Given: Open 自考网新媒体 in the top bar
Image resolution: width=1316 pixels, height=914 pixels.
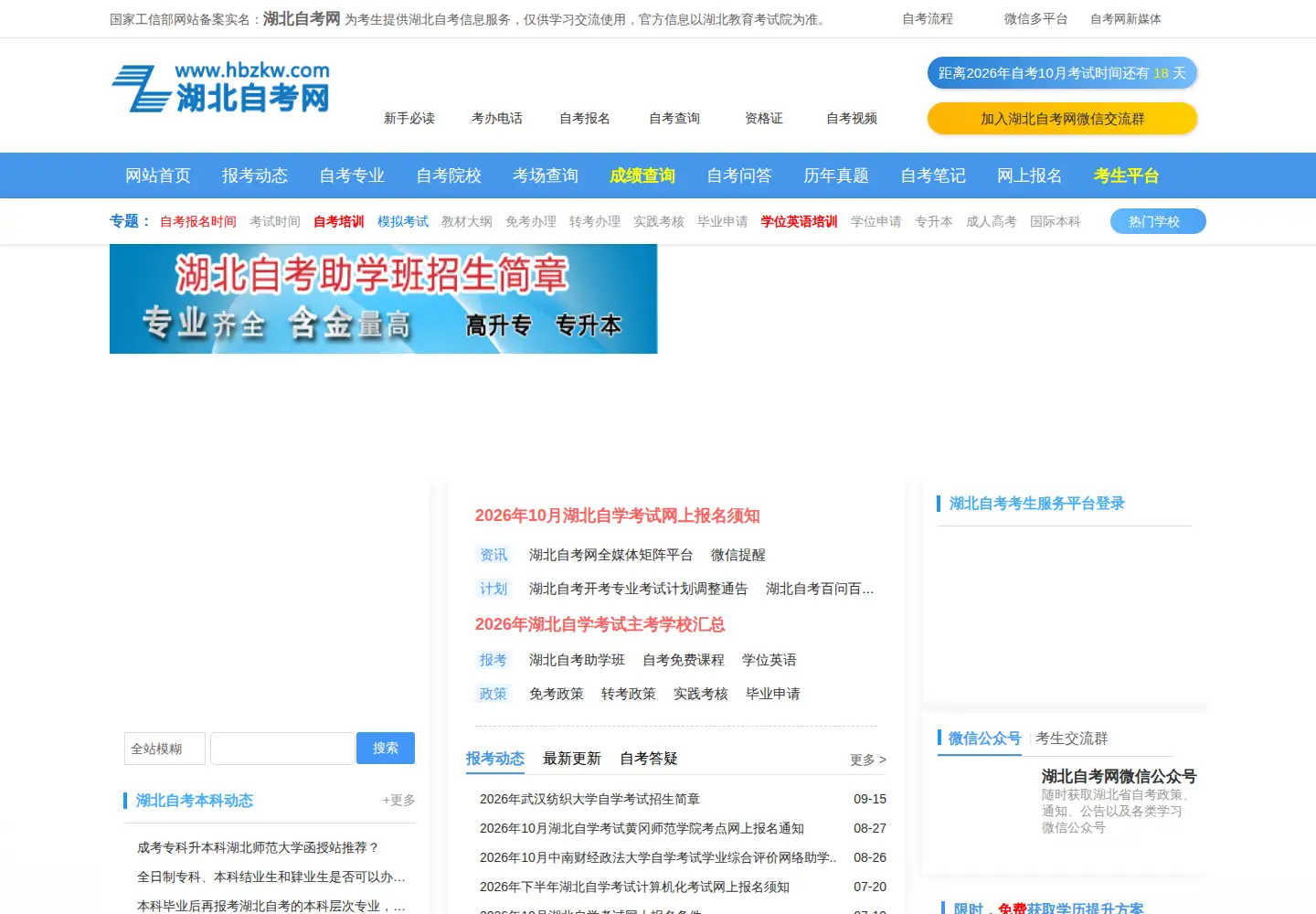Looking at the screenshot, I should (1126, 18).
